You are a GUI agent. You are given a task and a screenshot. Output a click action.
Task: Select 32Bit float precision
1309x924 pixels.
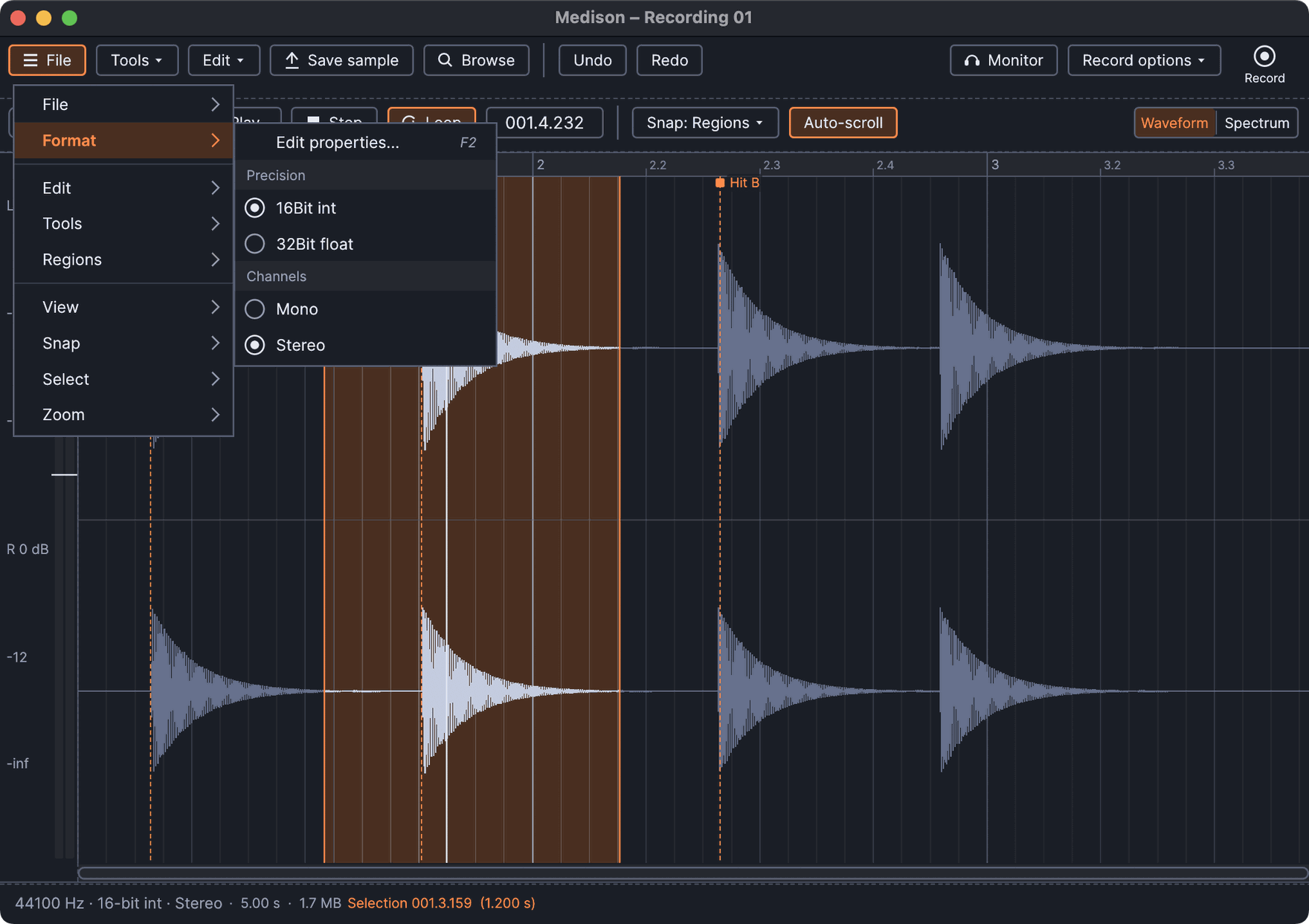[x=365, y=244]
